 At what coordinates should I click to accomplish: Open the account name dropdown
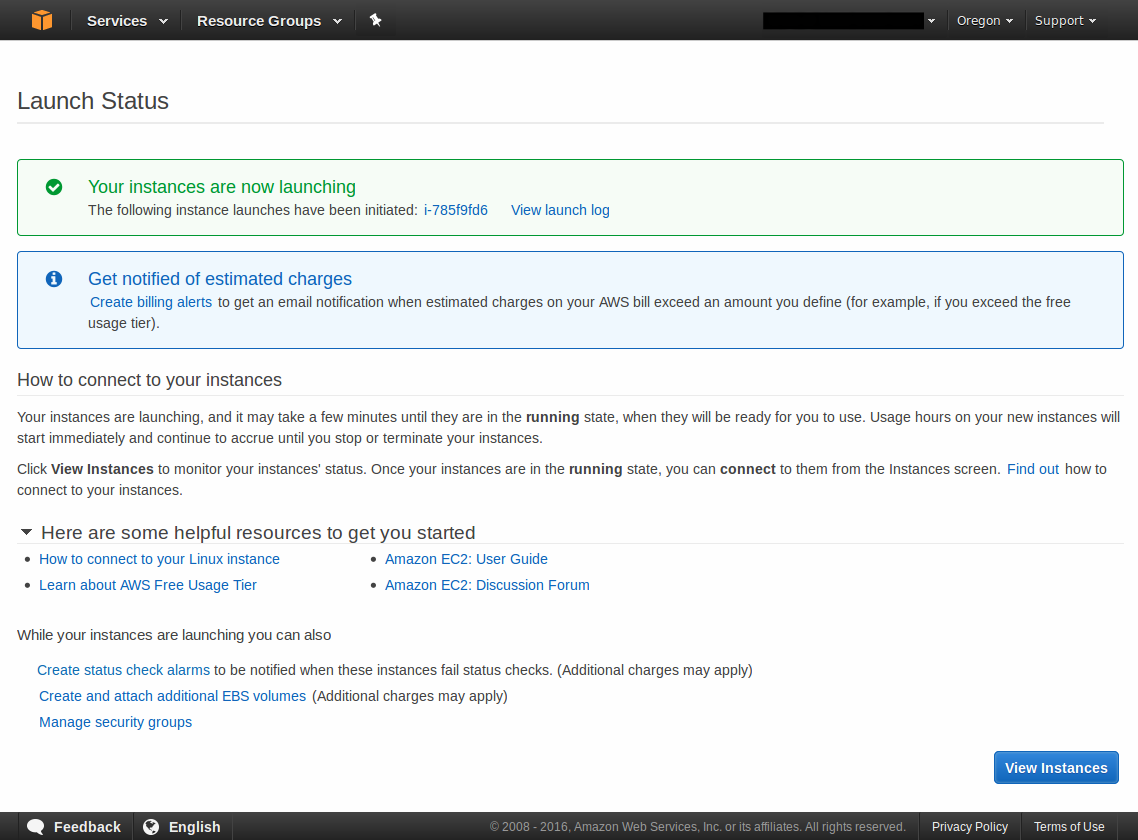pos(850,20)
